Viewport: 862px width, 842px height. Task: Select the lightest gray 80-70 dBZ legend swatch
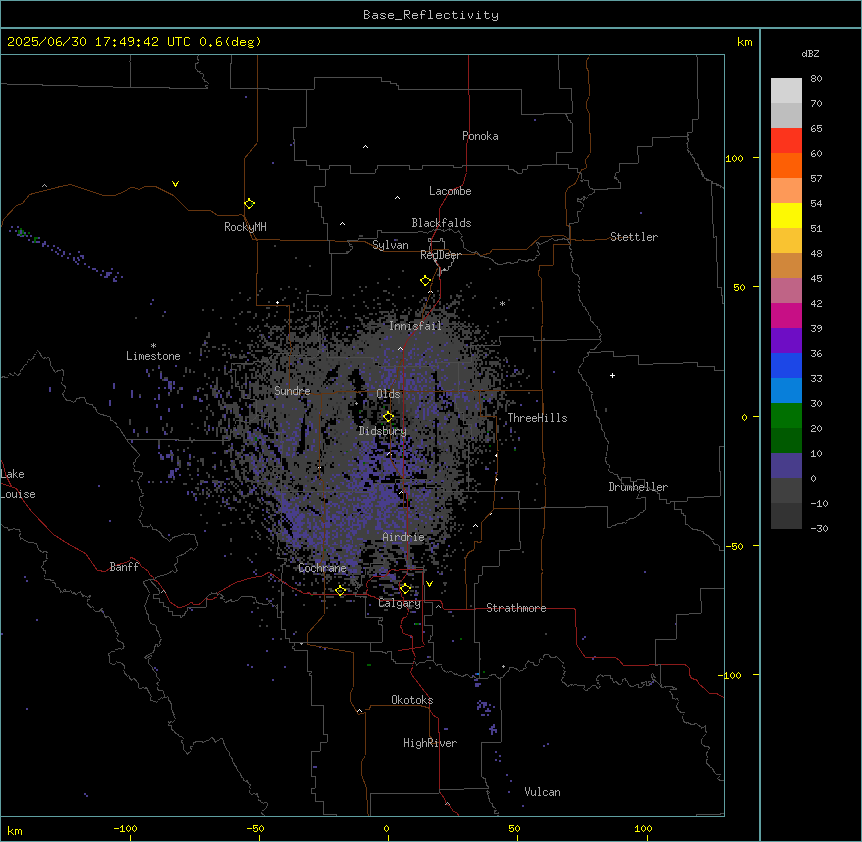(x=786, y=91)
